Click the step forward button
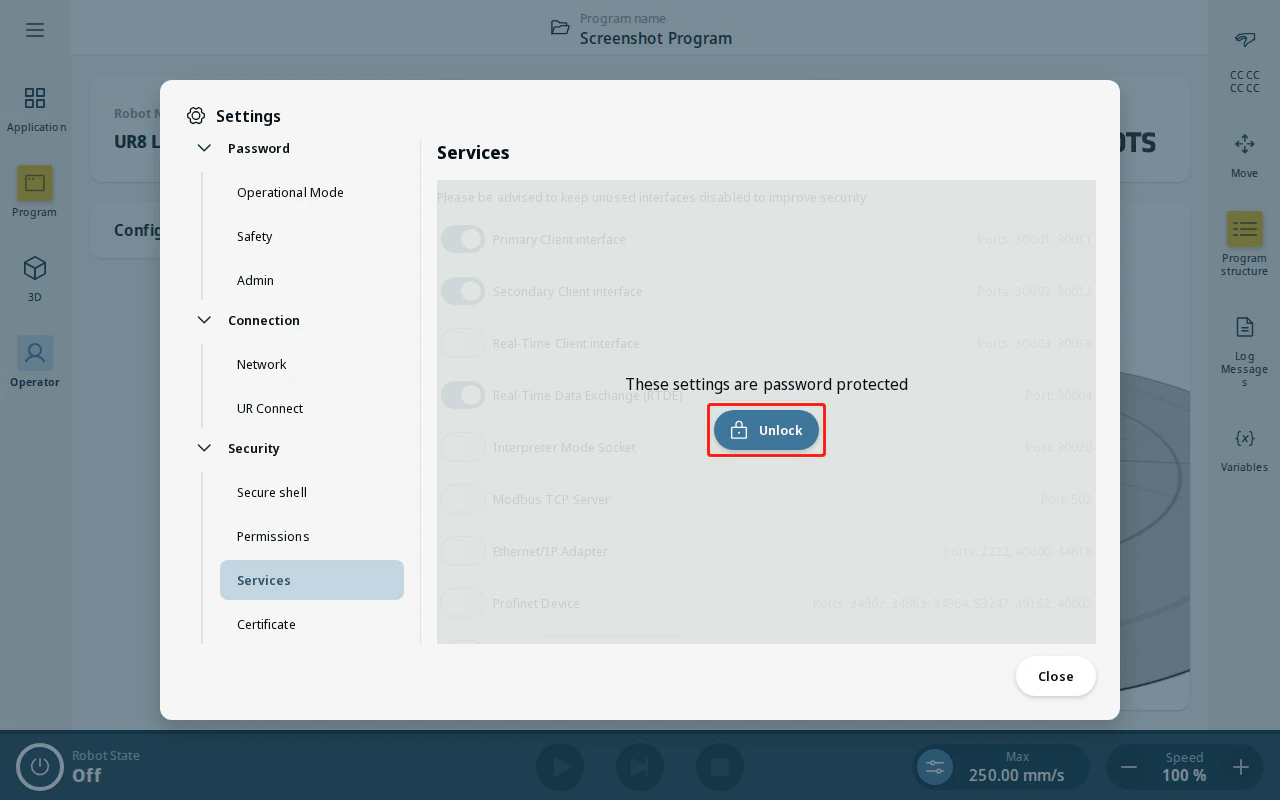Viewport: 1280px width, 800px height. [640, 767]
